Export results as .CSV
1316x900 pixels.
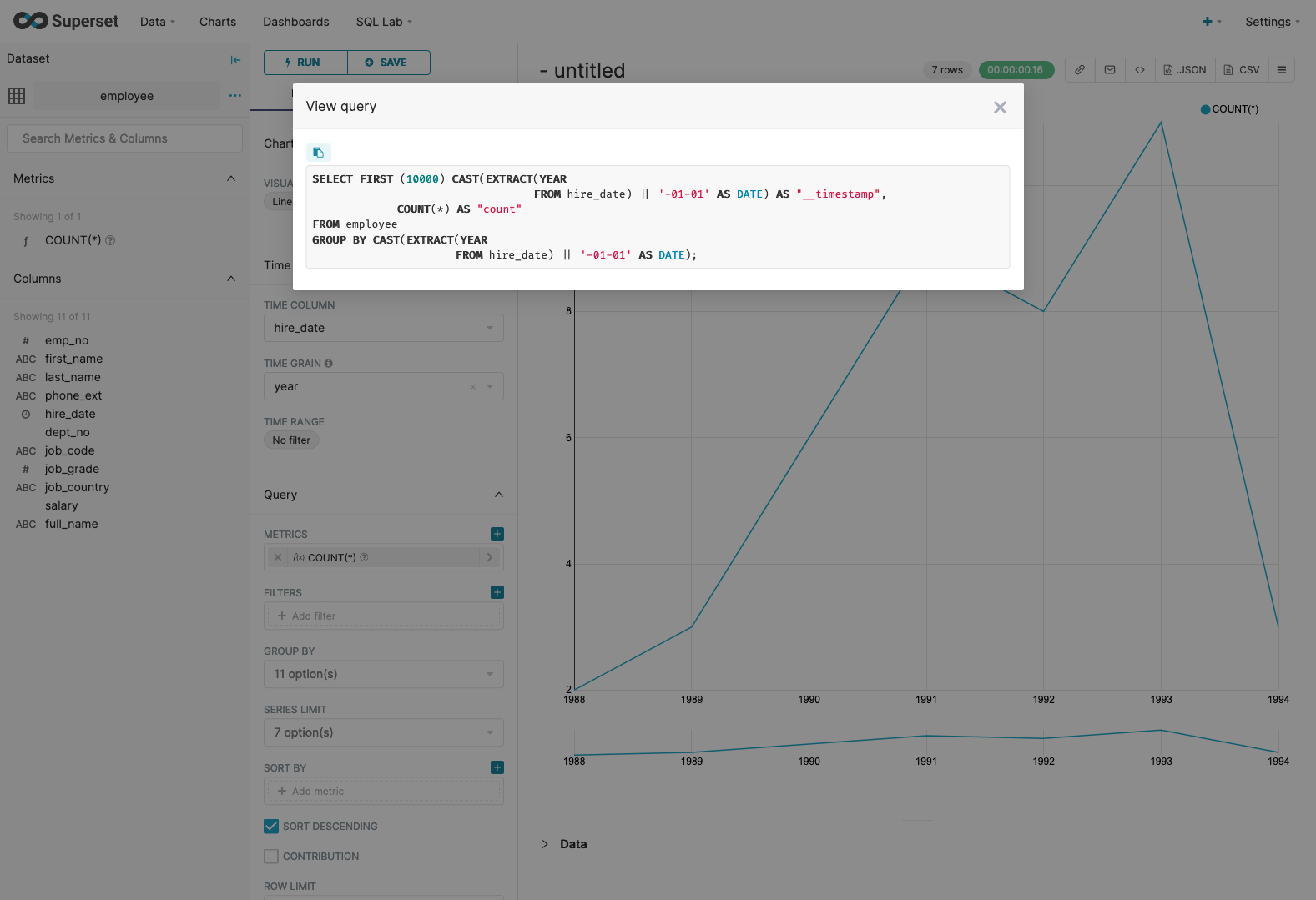1242,70
